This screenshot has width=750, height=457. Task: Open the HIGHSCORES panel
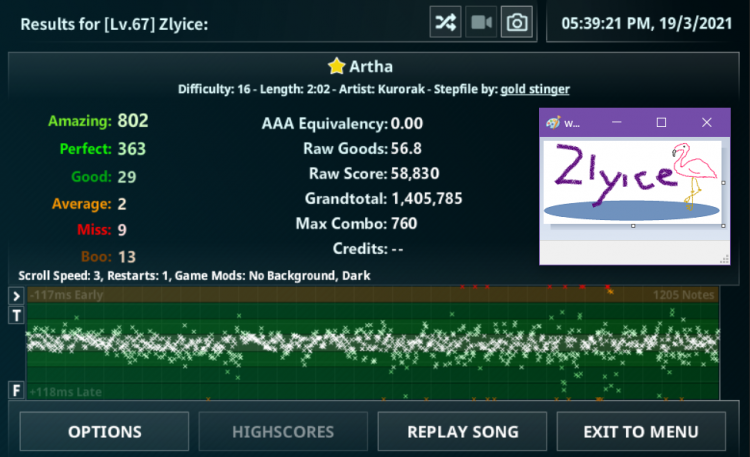tap(283, 431)
